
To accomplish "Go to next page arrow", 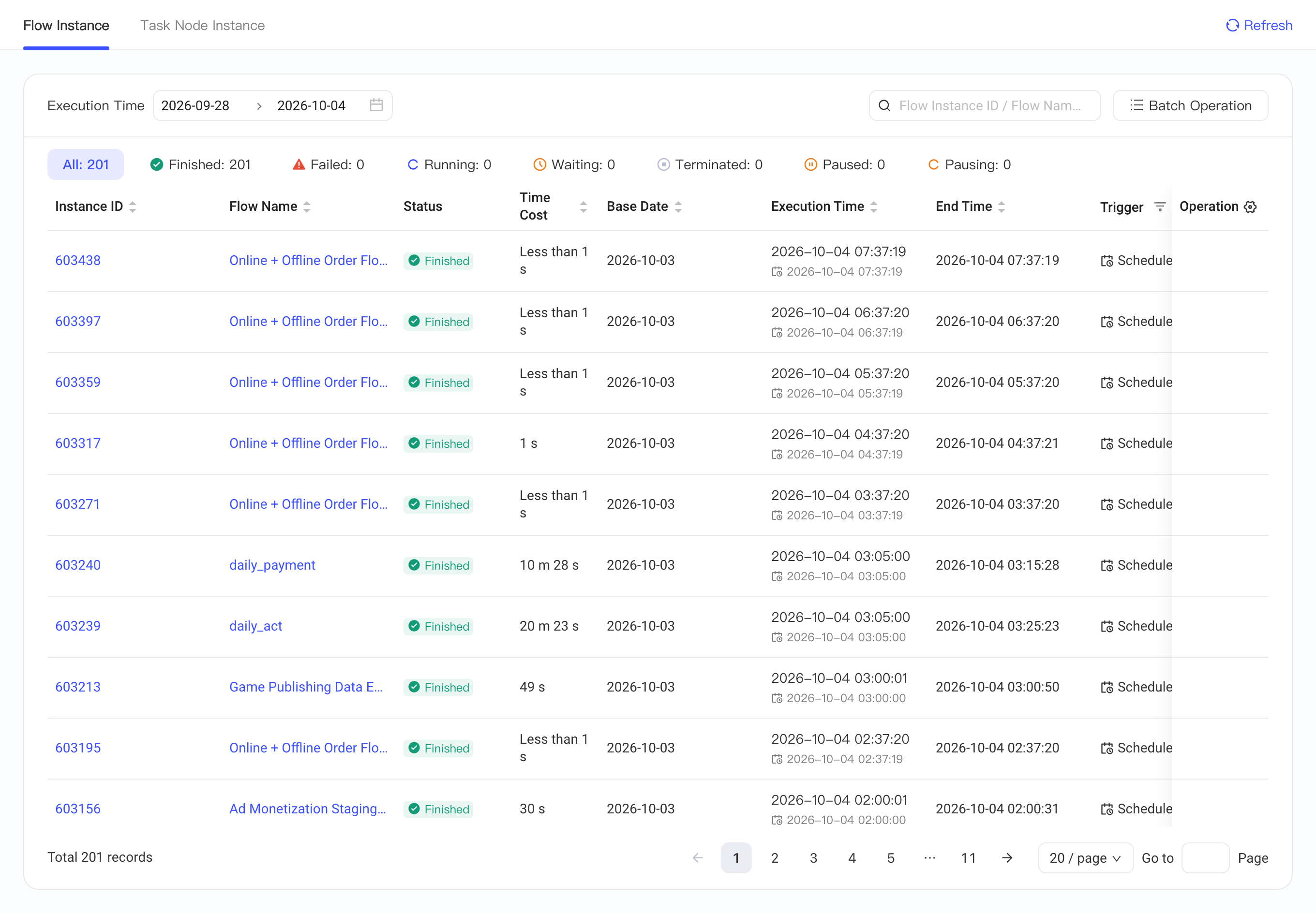I will pyautogui.click(x=1007, y=857).
